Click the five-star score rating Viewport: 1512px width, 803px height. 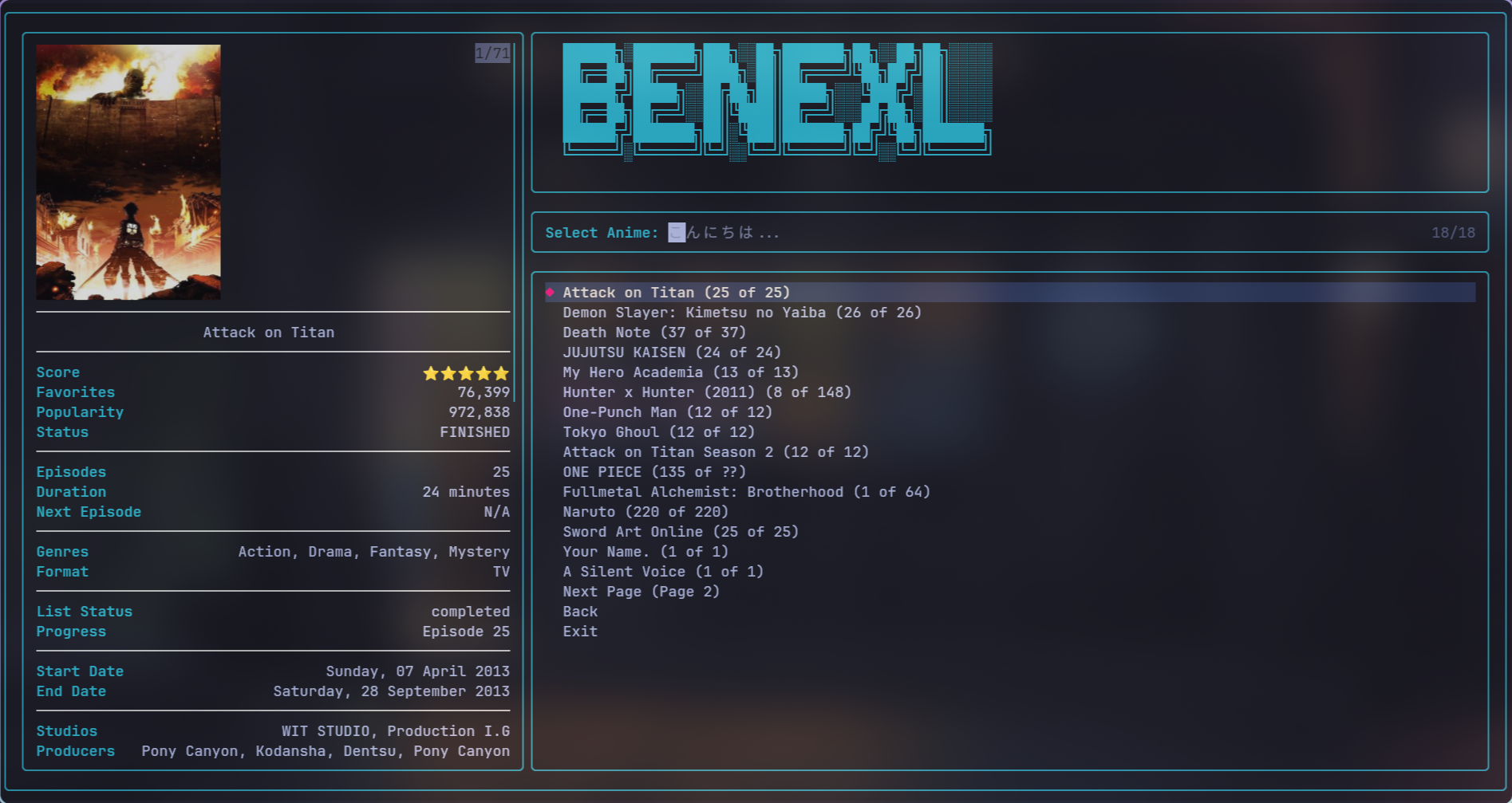[x=466, y=373]
